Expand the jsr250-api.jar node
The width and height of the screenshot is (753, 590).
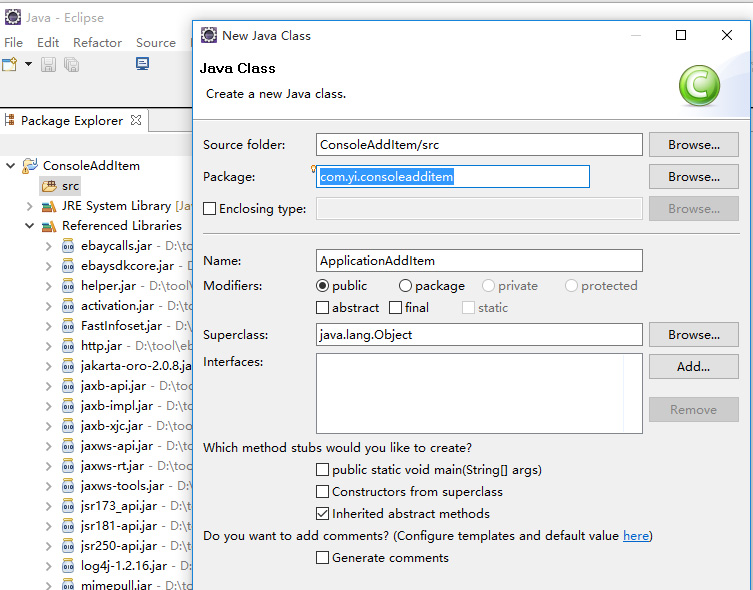coord(49,546)
